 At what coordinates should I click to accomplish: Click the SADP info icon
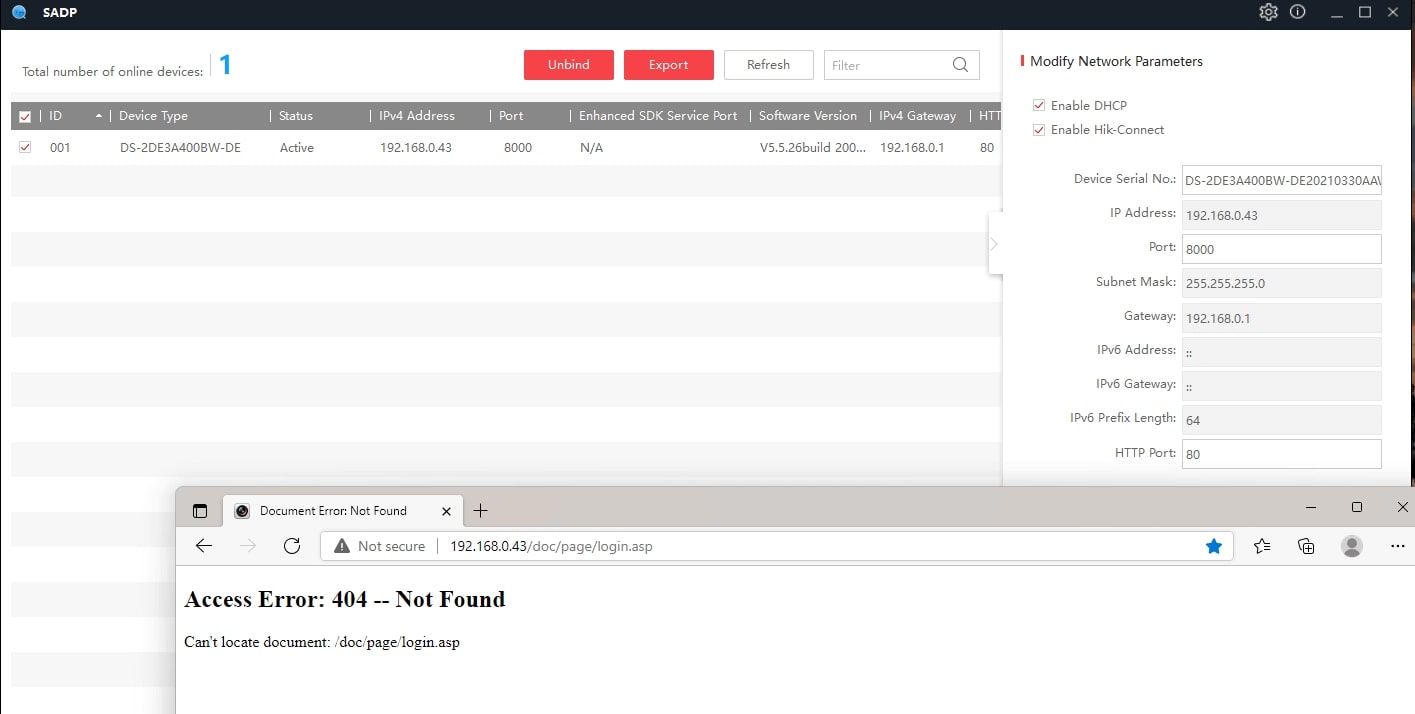coord(1298,12)
